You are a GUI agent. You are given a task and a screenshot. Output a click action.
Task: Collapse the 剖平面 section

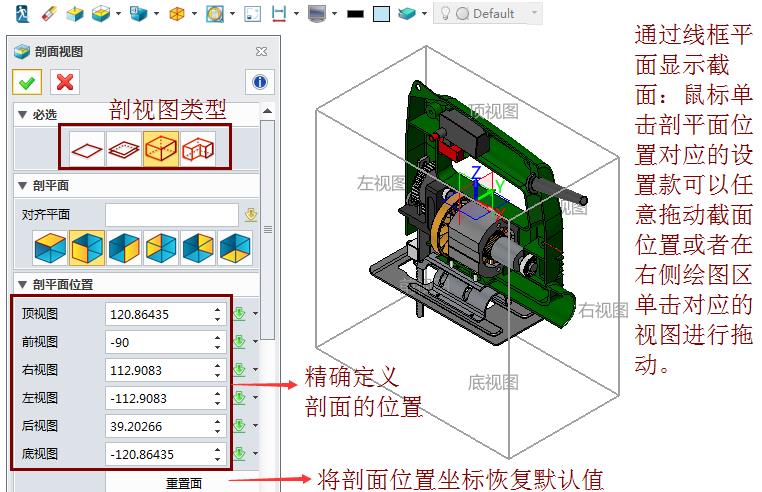(x=22, y=185)
